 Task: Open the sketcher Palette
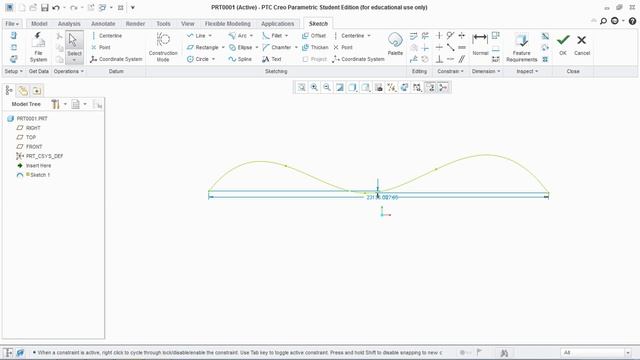395,44
